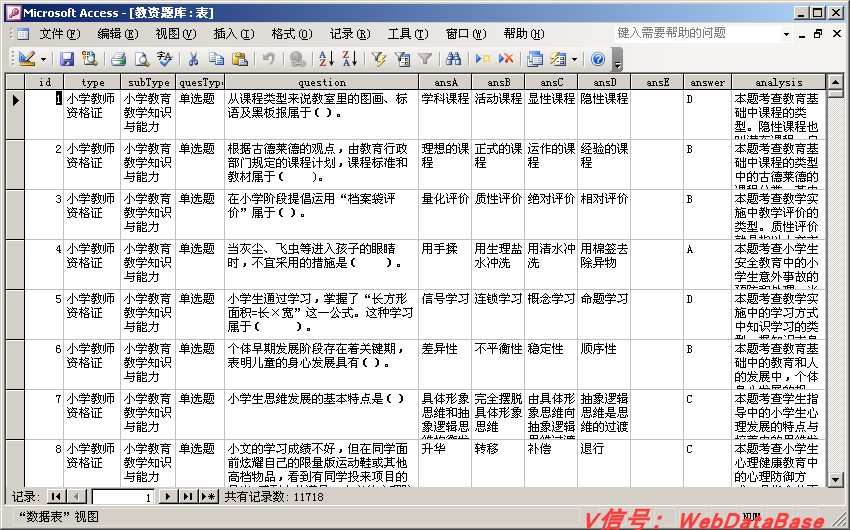The width and height of the screenshot is (850, 530).
Task: Open the 插入 menu
Action: 234,34
